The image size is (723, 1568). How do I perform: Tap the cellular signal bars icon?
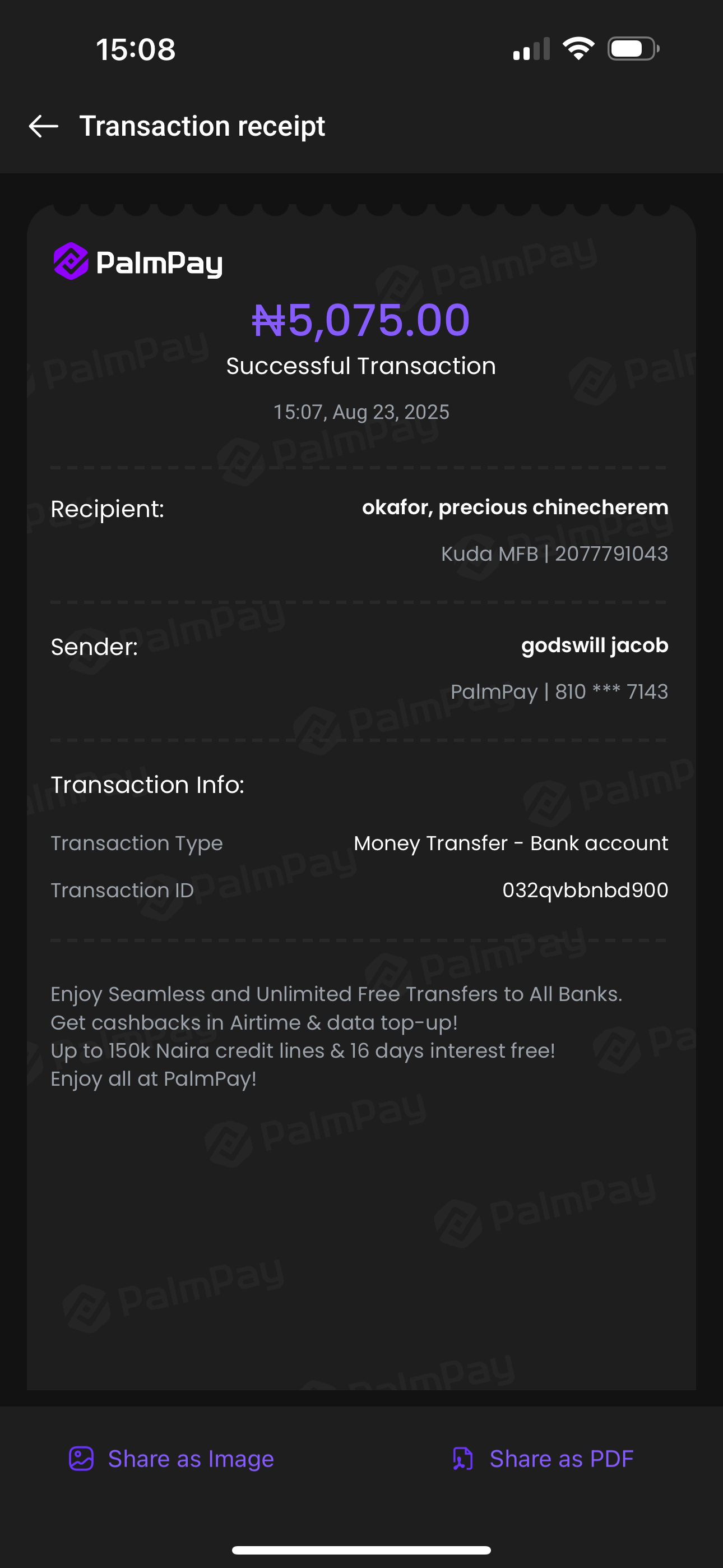point(531,50)
